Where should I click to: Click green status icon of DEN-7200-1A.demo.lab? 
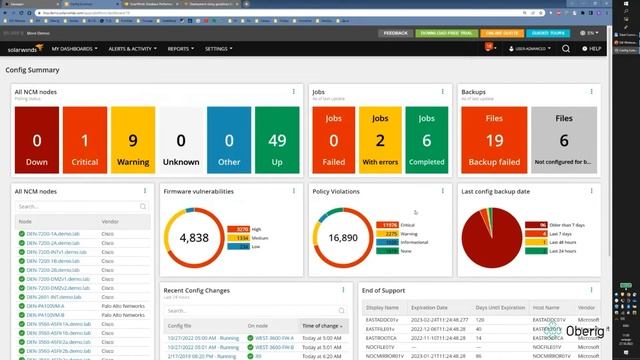pos(22,234)
